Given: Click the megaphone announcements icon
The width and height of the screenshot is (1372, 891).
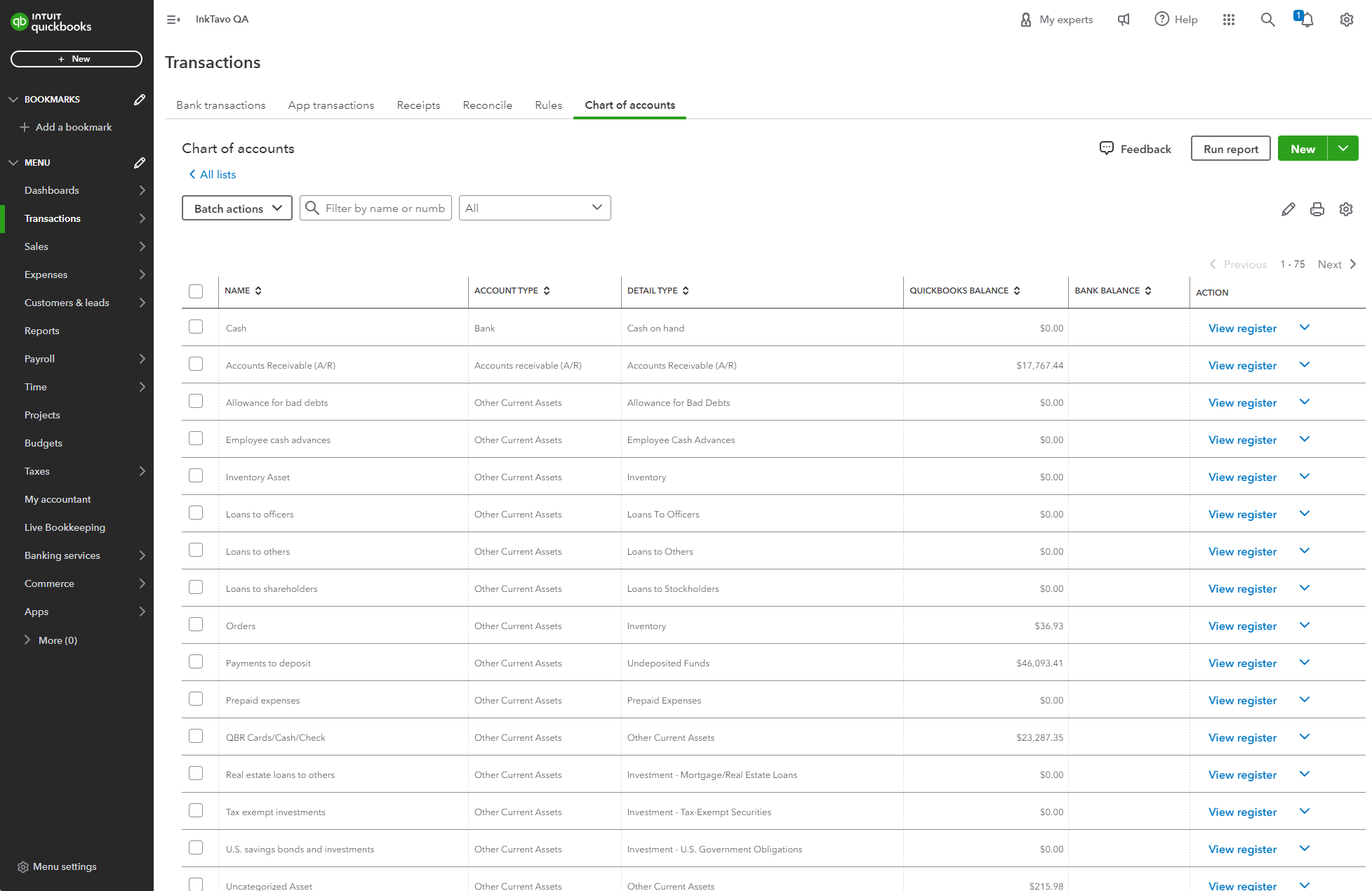Looking at the screenshot, I should click(x=1124, y=20).
